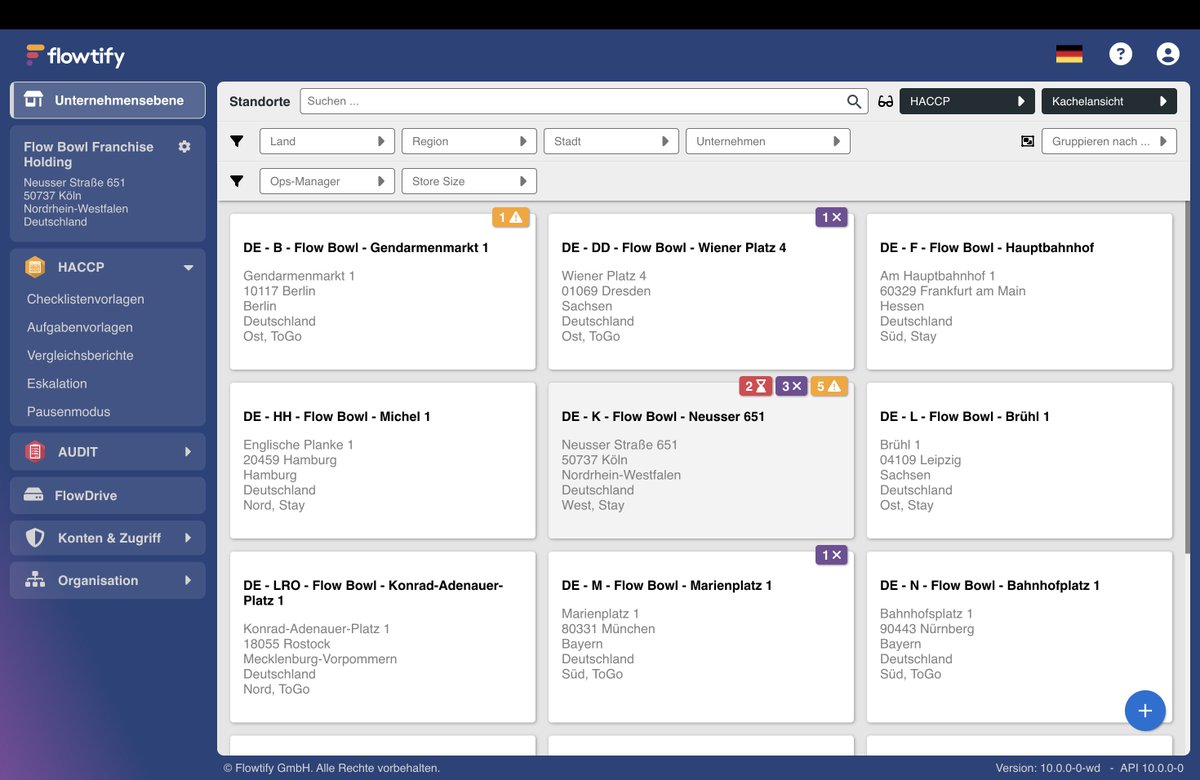This screenshot has width=1200, height=780.
Task: Open Vergleichsberichte menu item
Action: coord(80,355)
